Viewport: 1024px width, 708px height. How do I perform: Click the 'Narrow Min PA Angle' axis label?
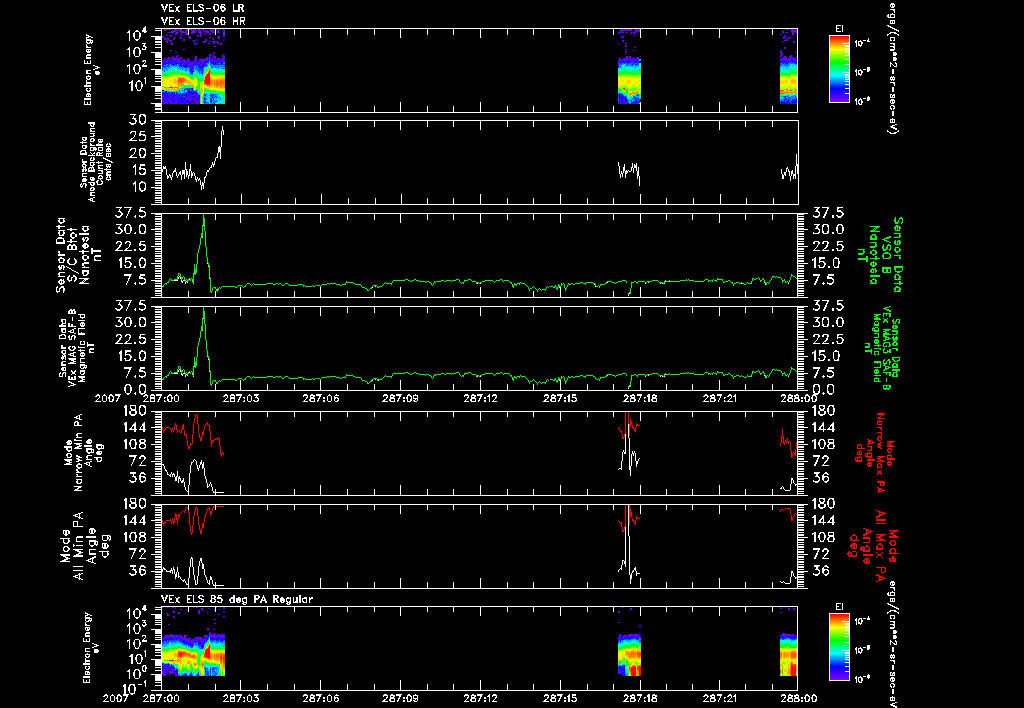pyautogui.click(x=83, y=453)
